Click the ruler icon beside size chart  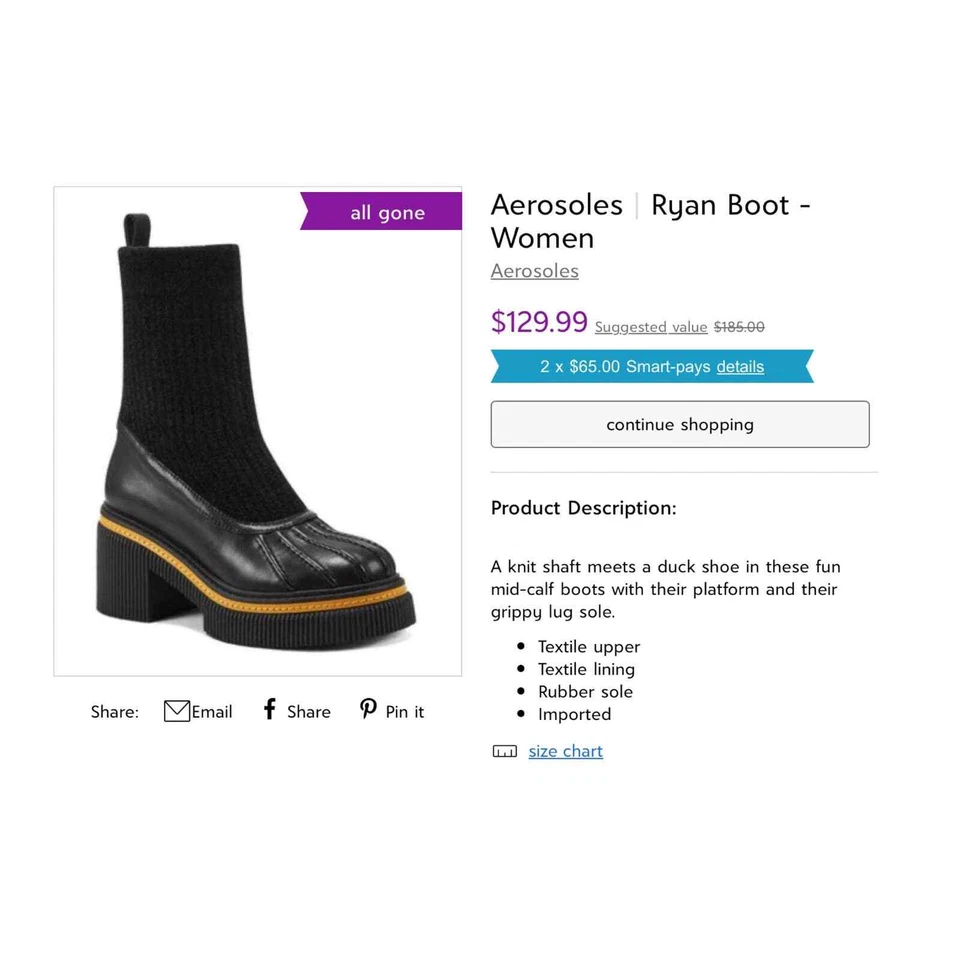505,750
